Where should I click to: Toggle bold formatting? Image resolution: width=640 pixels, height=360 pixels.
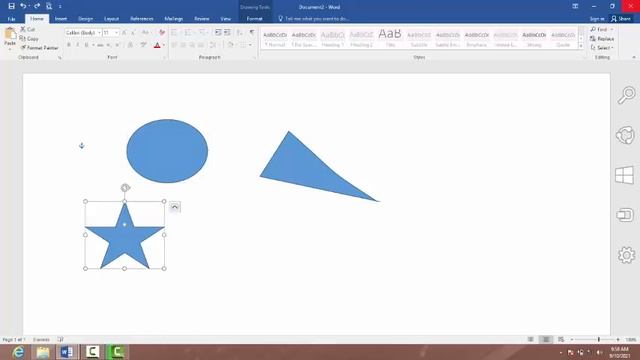click(69, 45)
